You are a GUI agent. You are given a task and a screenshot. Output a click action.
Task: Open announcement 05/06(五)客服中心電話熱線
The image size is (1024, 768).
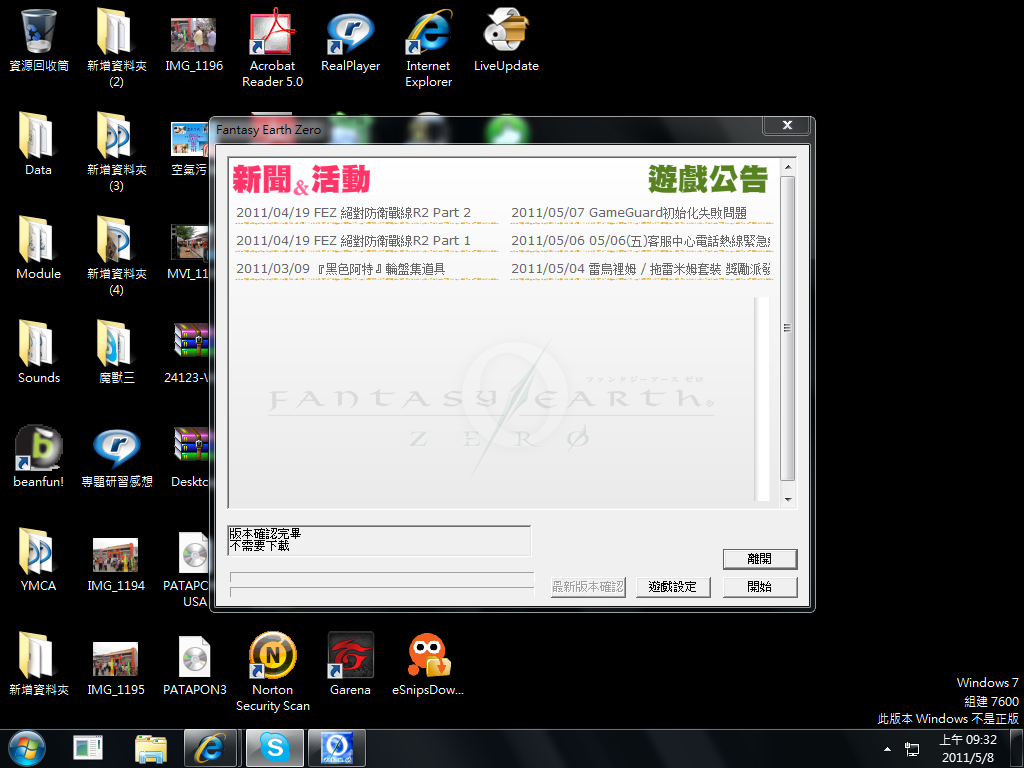click(641, 241)
